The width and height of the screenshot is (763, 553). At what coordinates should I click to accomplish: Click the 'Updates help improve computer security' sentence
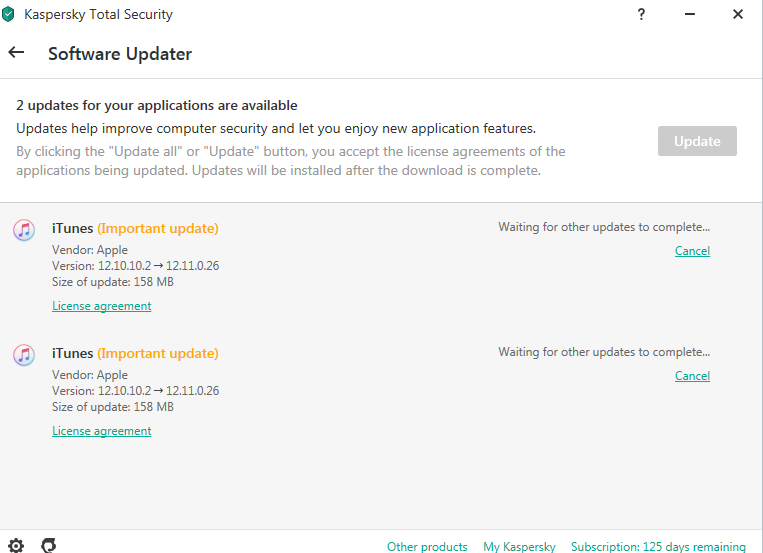click(x=276, y=129)
